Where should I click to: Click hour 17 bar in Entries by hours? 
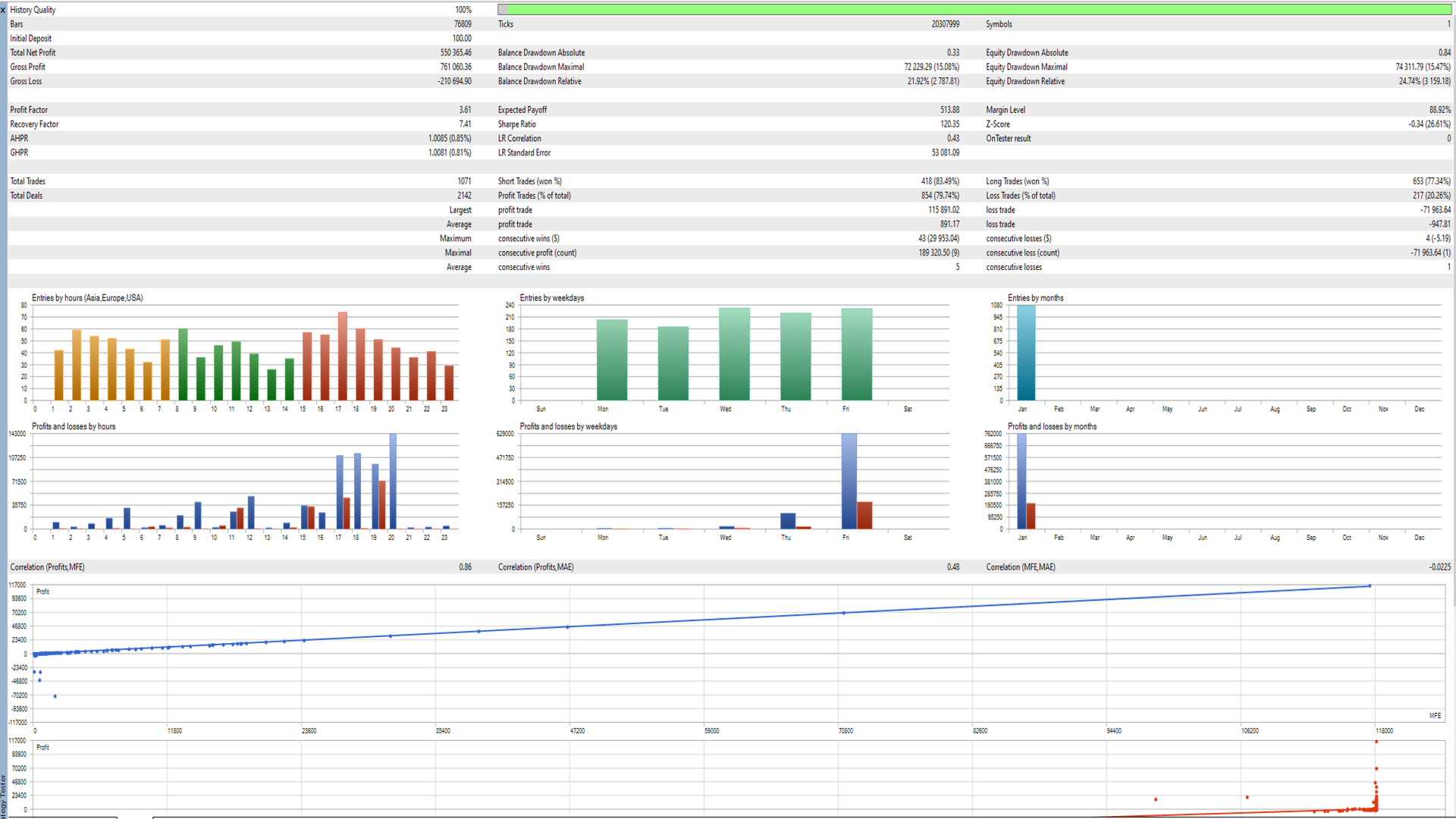pos(343,356)
